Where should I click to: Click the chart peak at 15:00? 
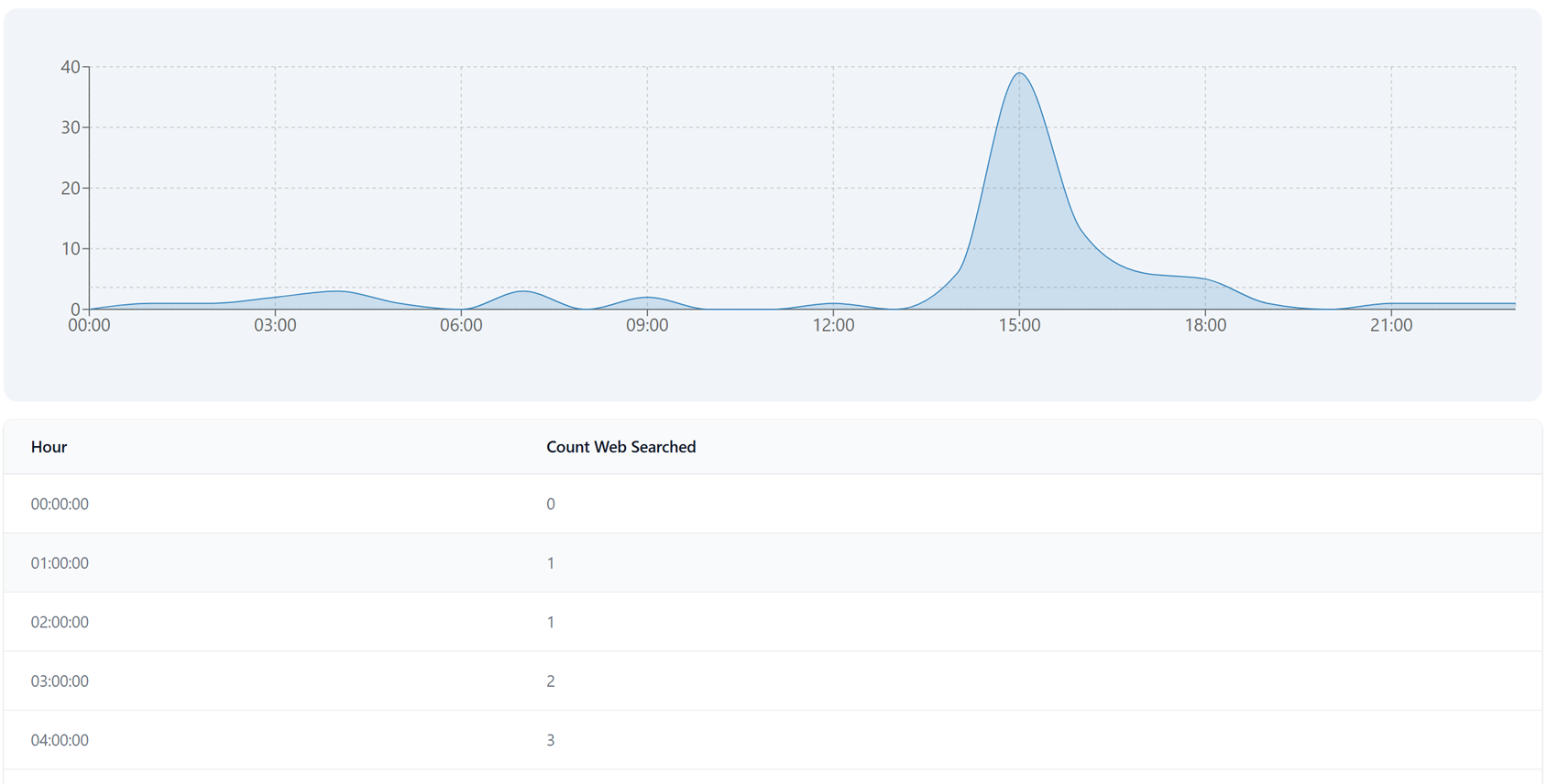pyautogui.click(x=1019, y=74)
